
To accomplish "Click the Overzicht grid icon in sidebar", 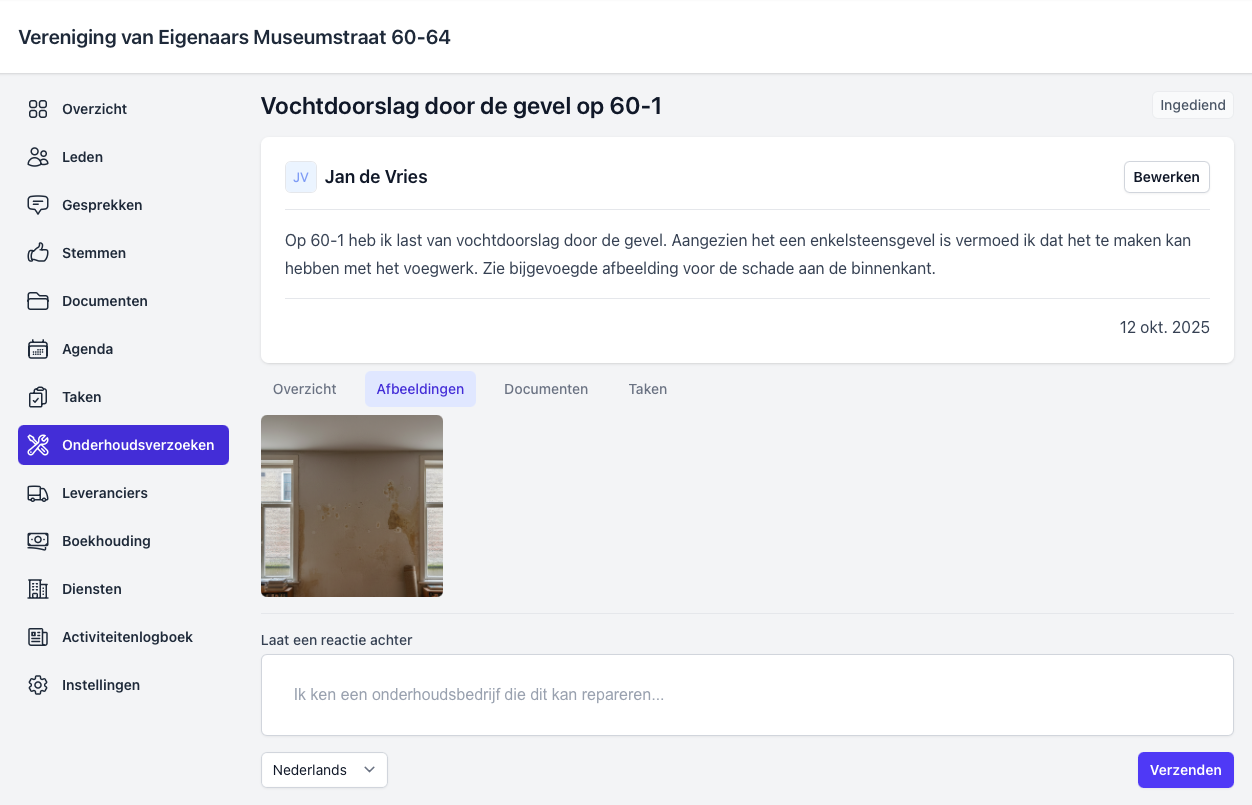I will coord(38,109).
